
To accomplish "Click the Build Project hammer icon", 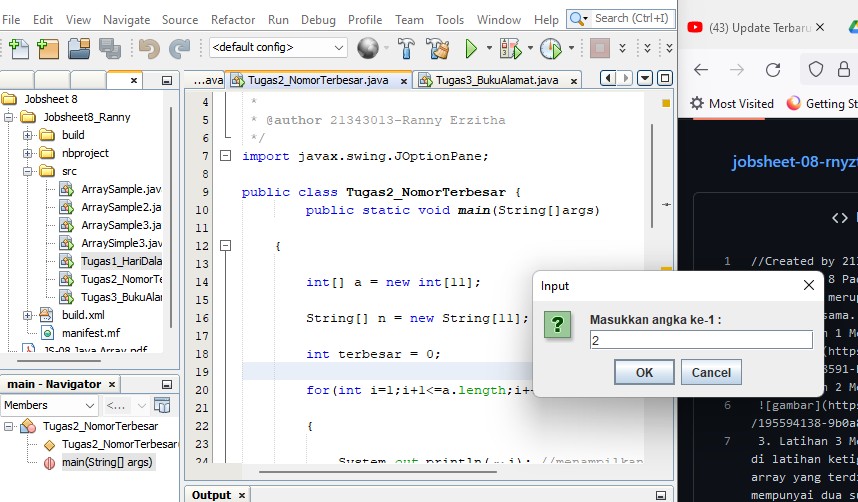I will (406, 48).
